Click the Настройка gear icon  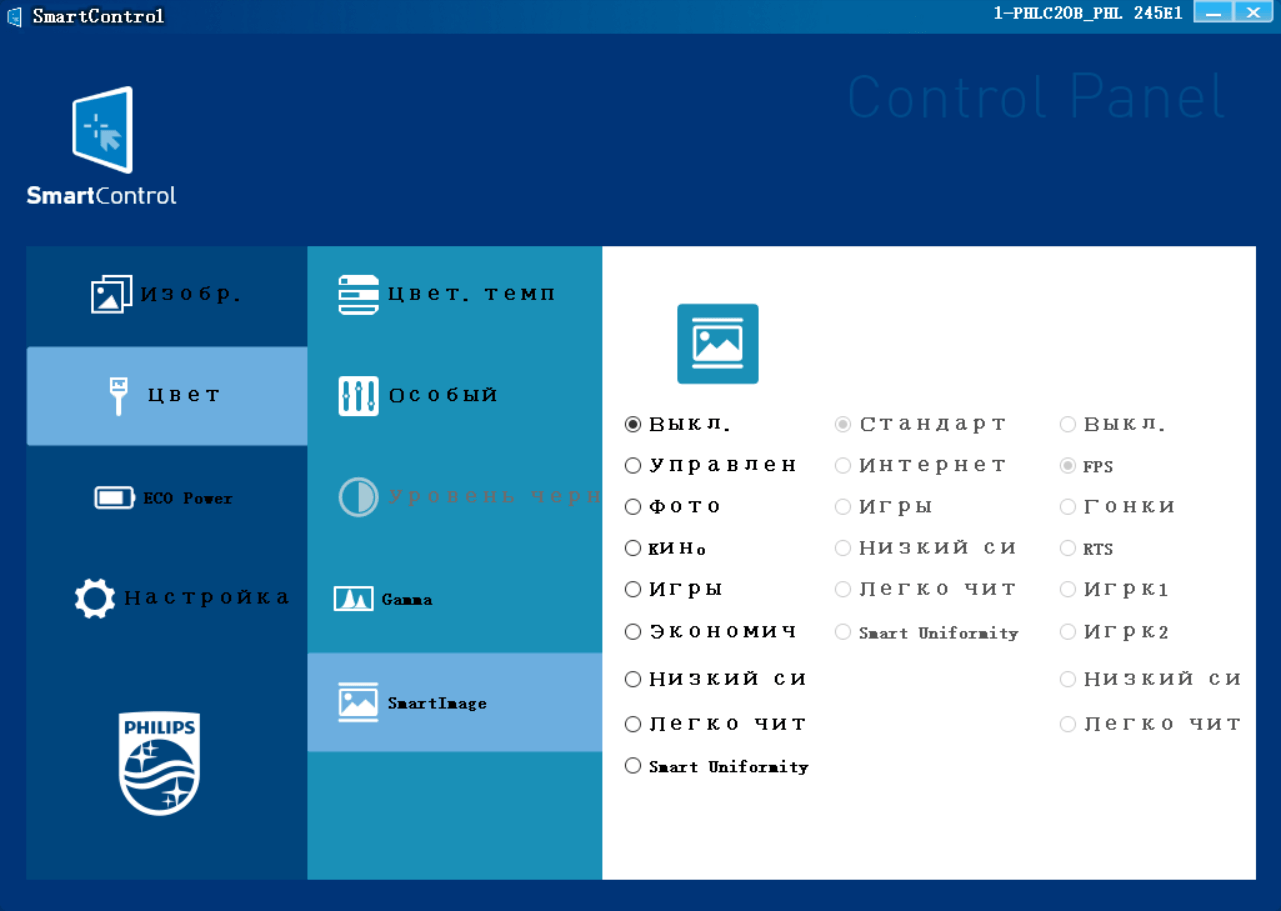point(95,598)
